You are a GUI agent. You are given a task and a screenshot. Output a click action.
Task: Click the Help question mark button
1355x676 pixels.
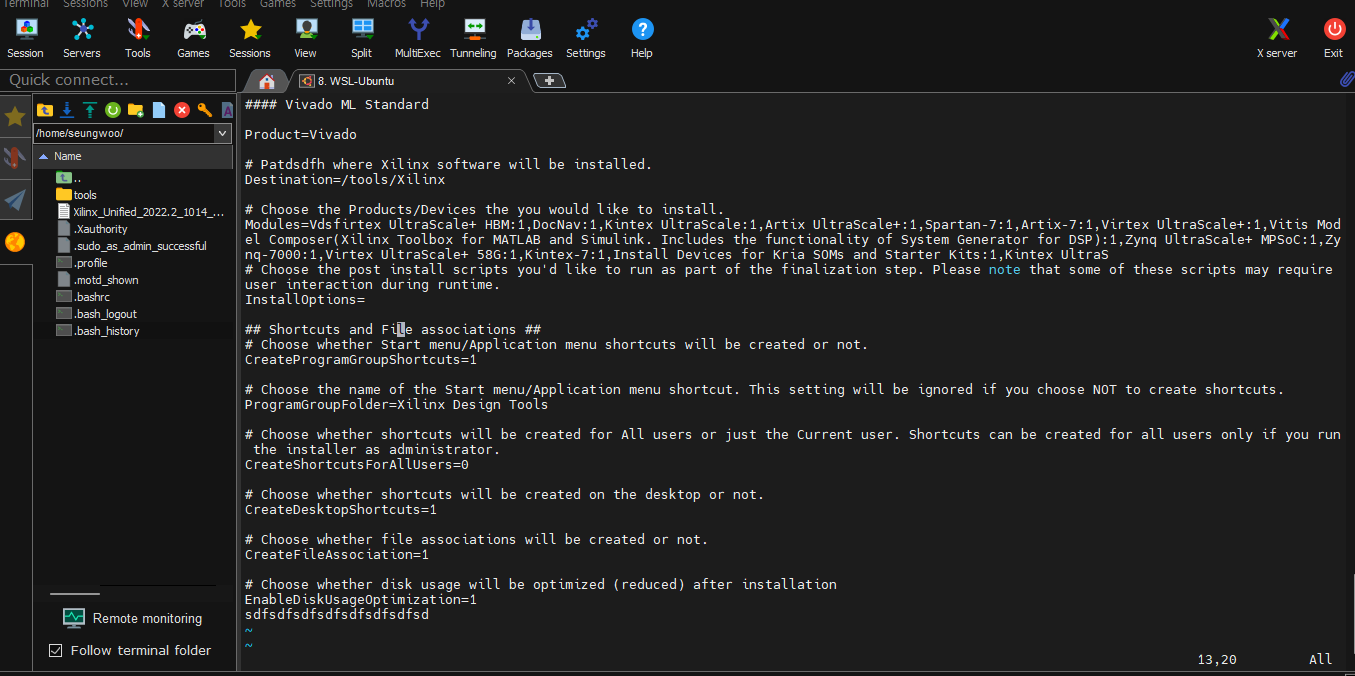[x=642, y=38]
